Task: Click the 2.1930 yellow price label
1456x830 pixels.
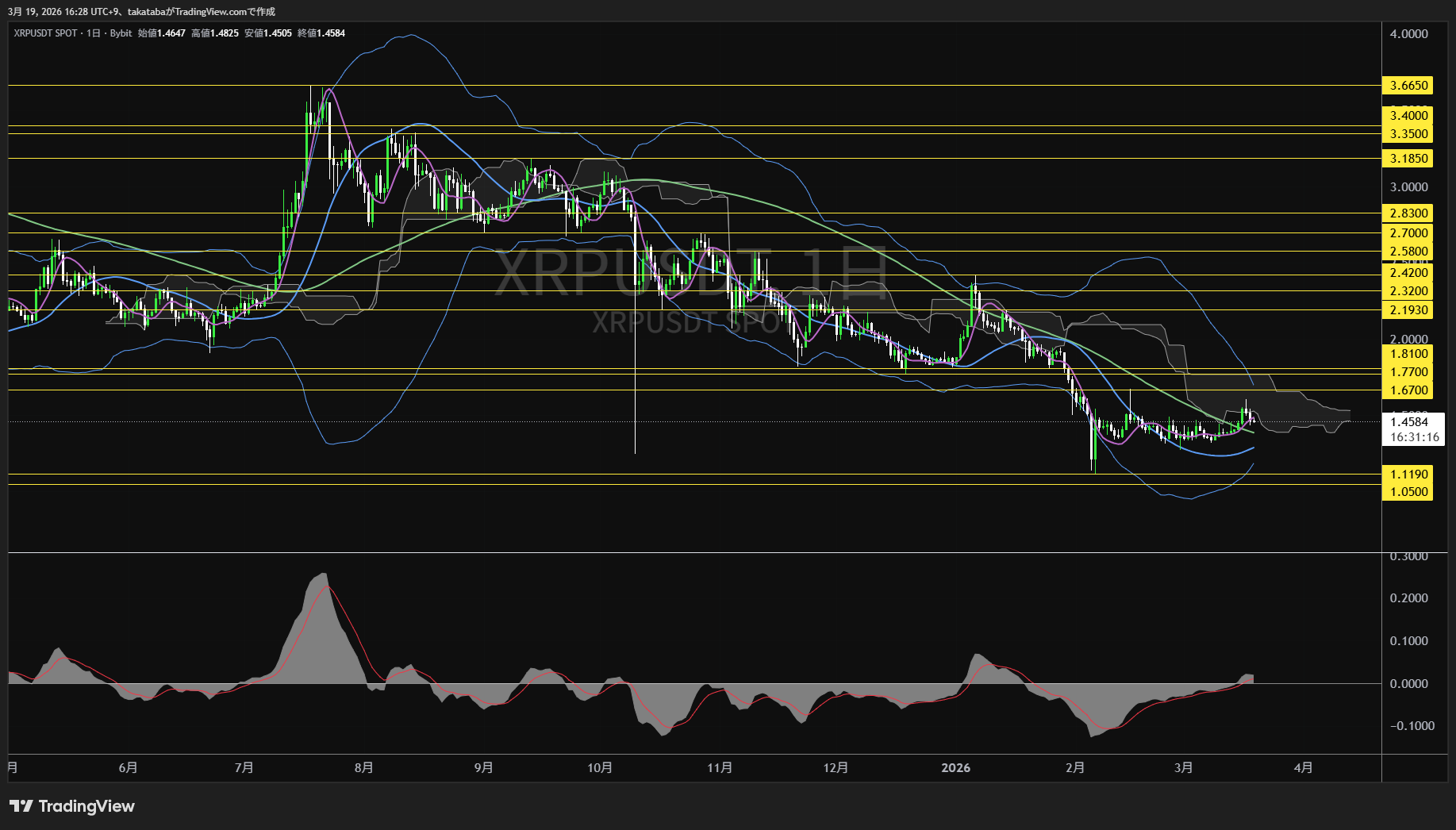Action: 1408,310
